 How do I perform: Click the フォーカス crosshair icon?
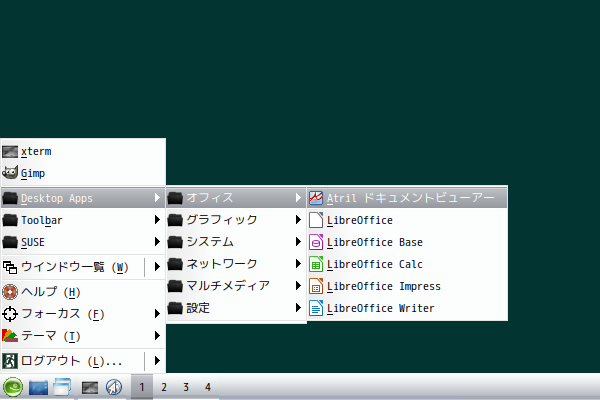pyautogui.click(x=10, y=314)
